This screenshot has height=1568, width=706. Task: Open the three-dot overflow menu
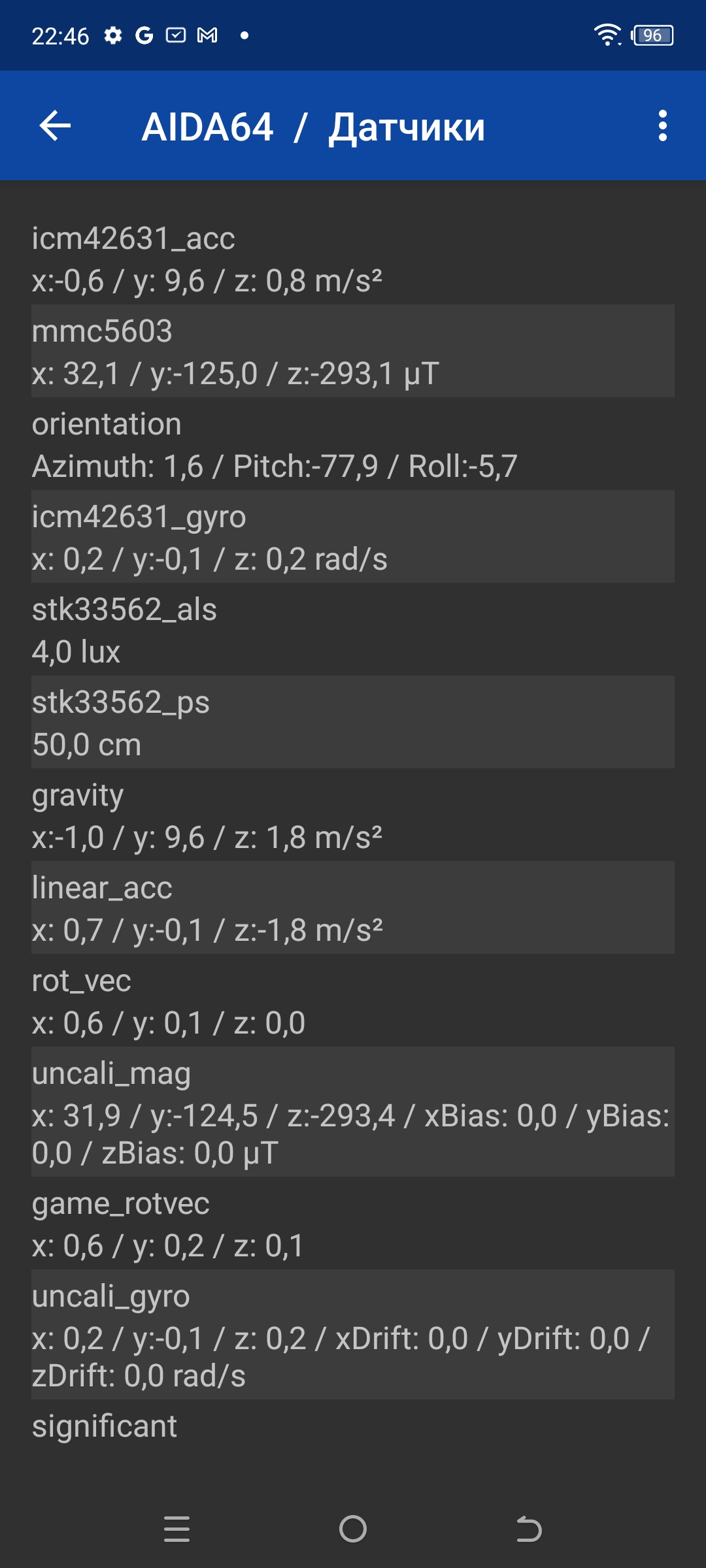662,126
